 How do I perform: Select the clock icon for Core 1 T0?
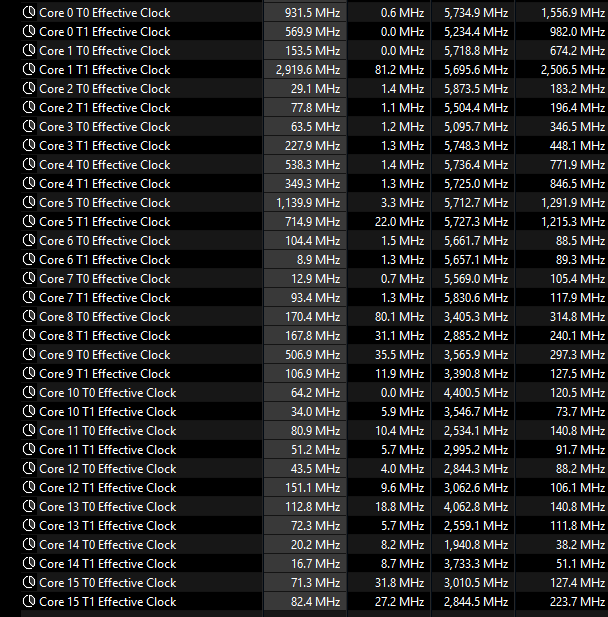(29, 50)
